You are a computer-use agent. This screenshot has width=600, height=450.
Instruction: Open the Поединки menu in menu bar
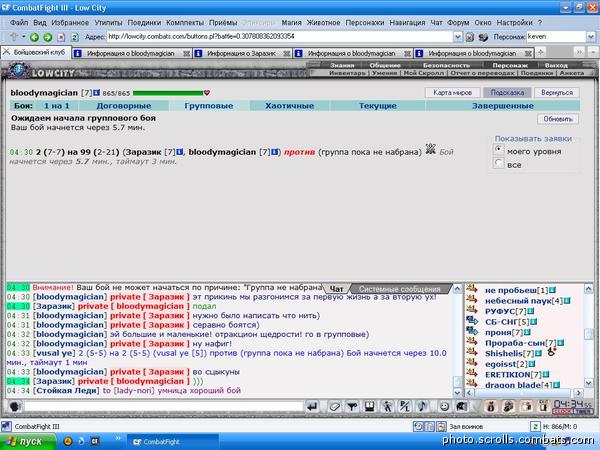(x=144, y=23)
